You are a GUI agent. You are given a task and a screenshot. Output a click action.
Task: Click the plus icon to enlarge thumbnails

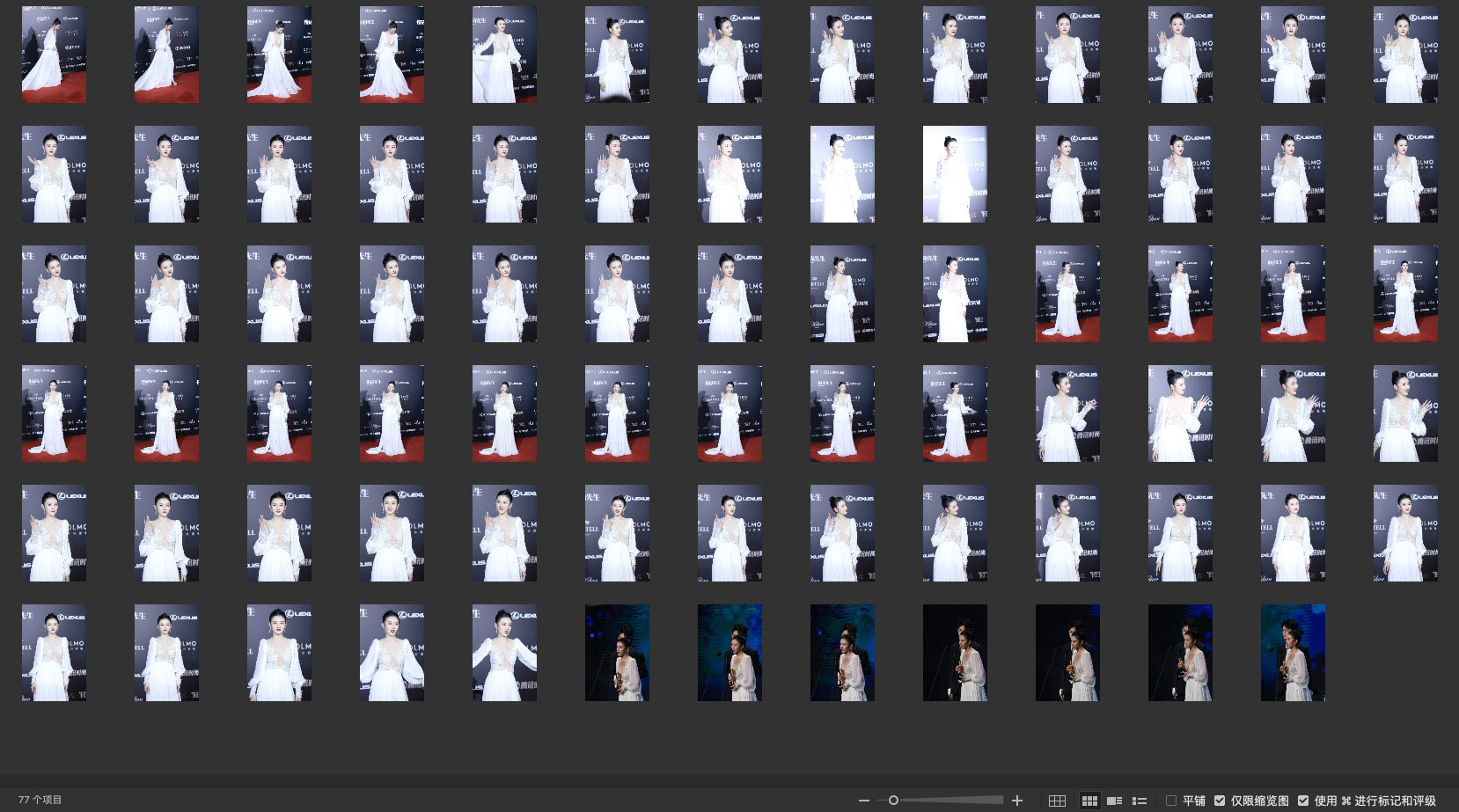coord(1017,801)
